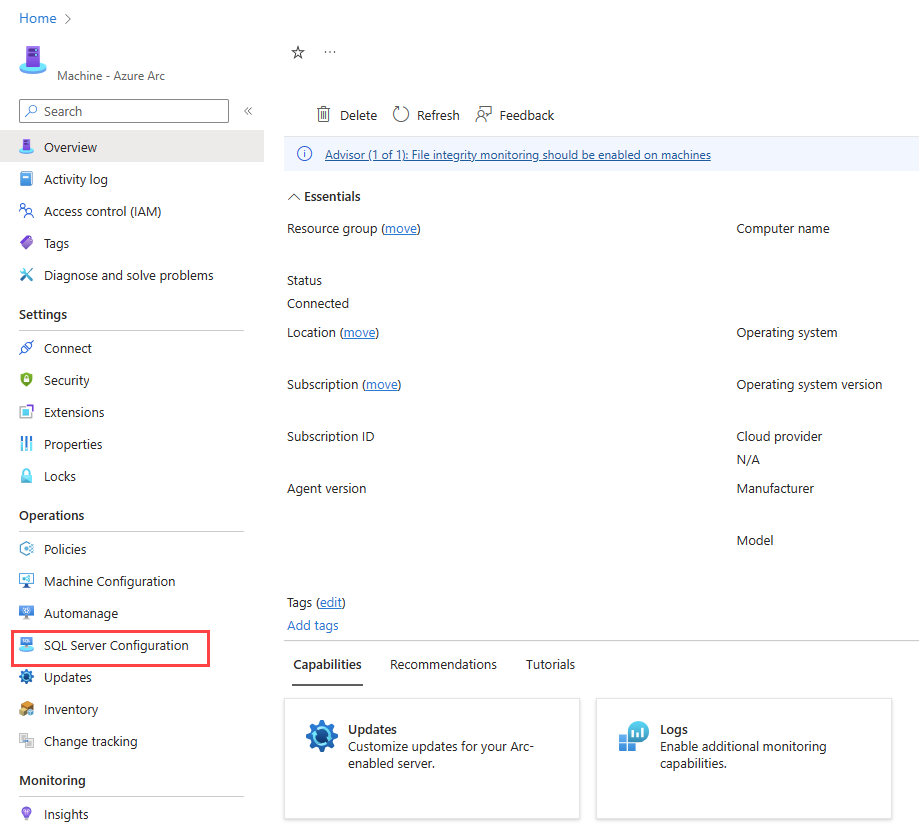Go to Home breadcrumb
The image size is (919, 826).
pos(38,18)
